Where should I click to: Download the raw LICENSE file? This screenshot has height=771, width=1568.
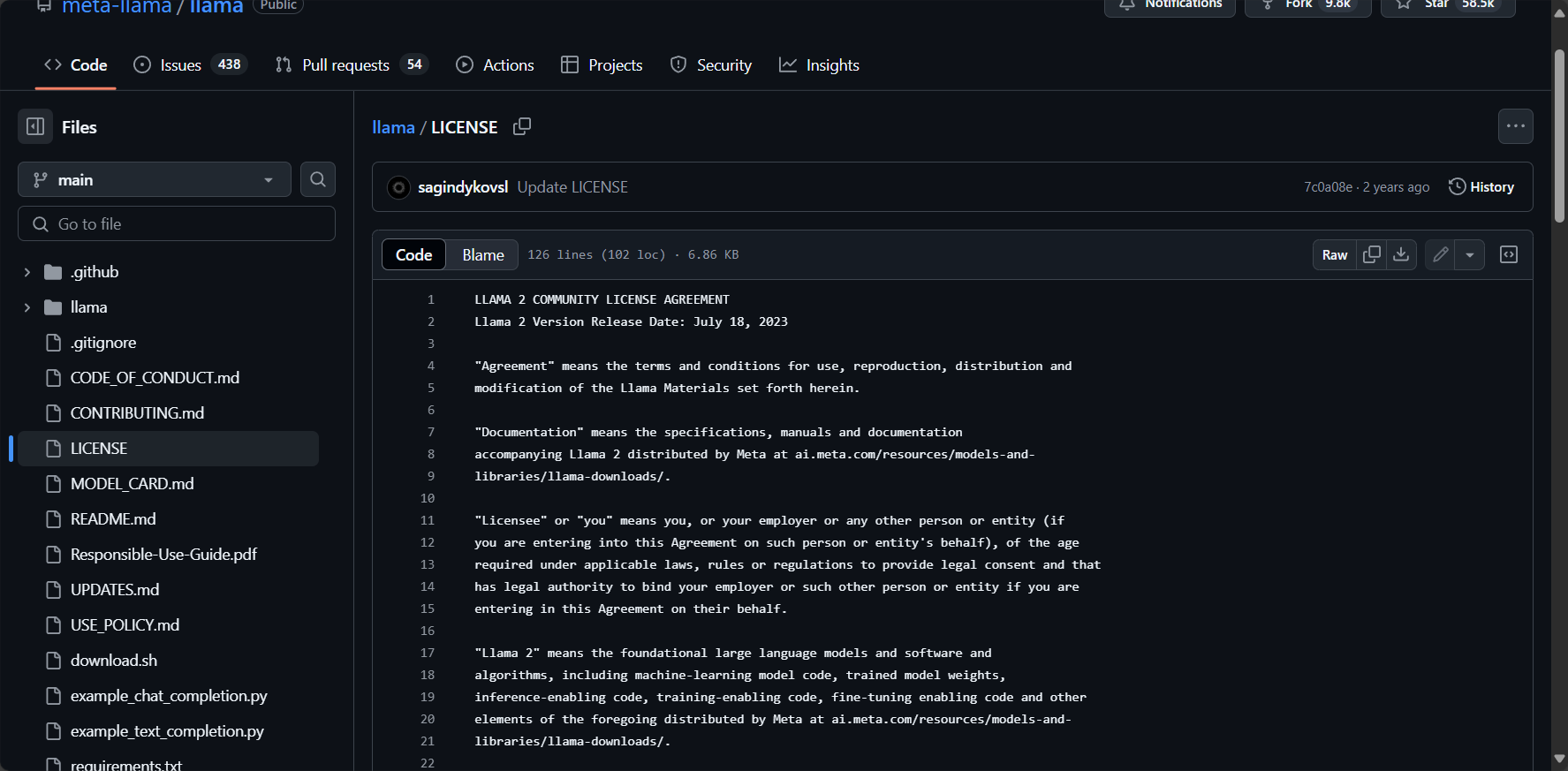(x=1401, y=254)
